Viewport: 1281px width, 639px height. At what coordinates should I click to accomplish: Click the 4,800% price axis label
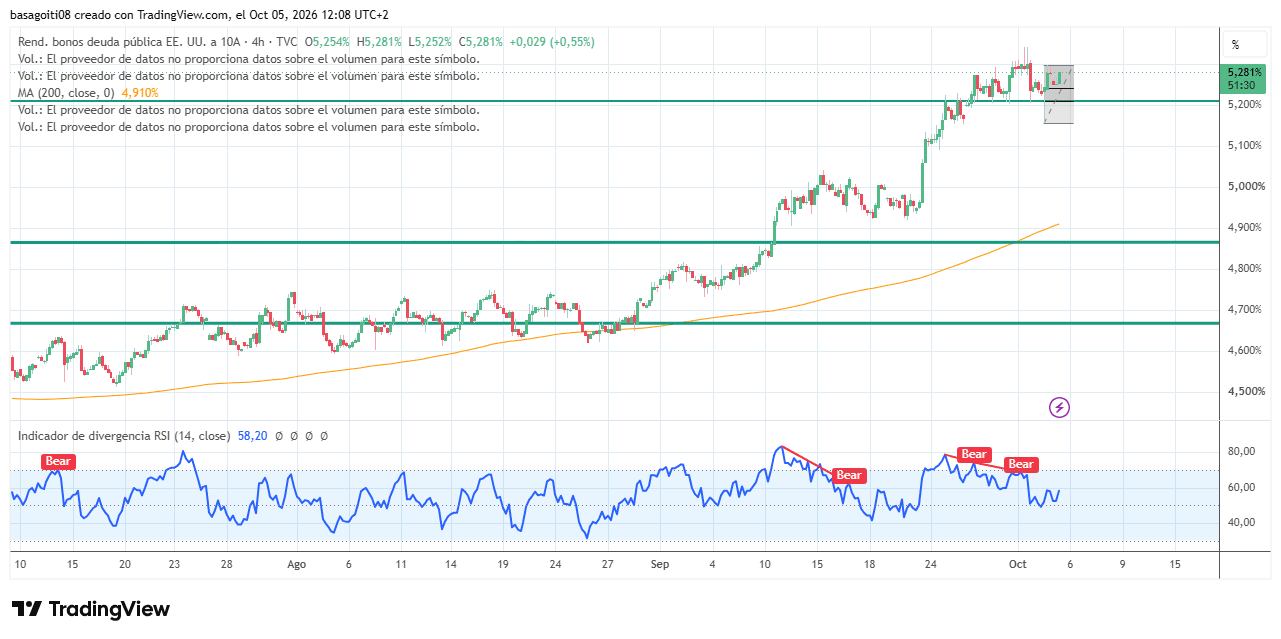click(1245, 268)
